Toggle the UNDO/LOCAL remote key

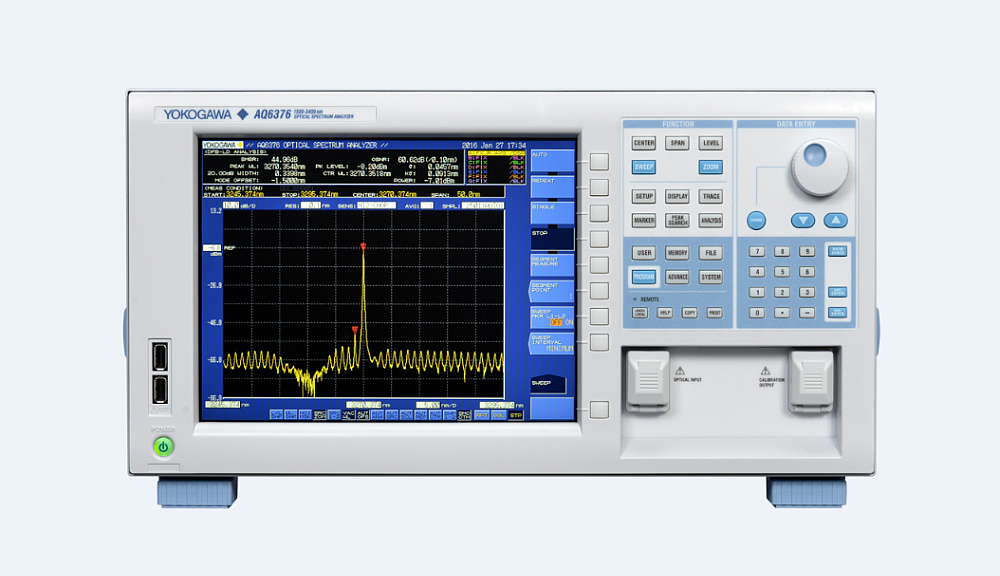pos(639,312)
